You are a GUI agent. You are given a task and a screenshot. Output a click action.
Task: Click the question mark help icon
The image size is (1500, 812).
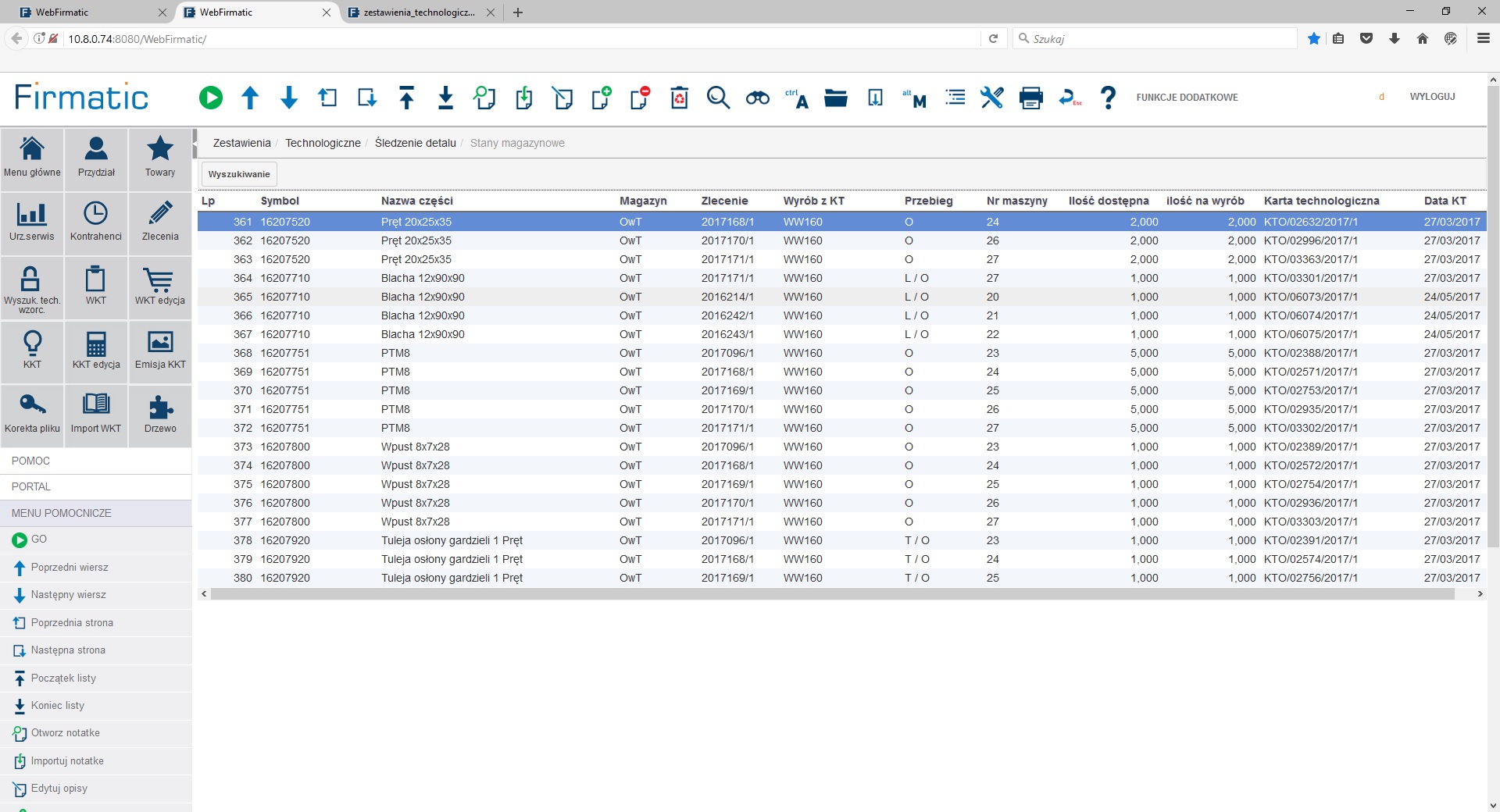1107,98
